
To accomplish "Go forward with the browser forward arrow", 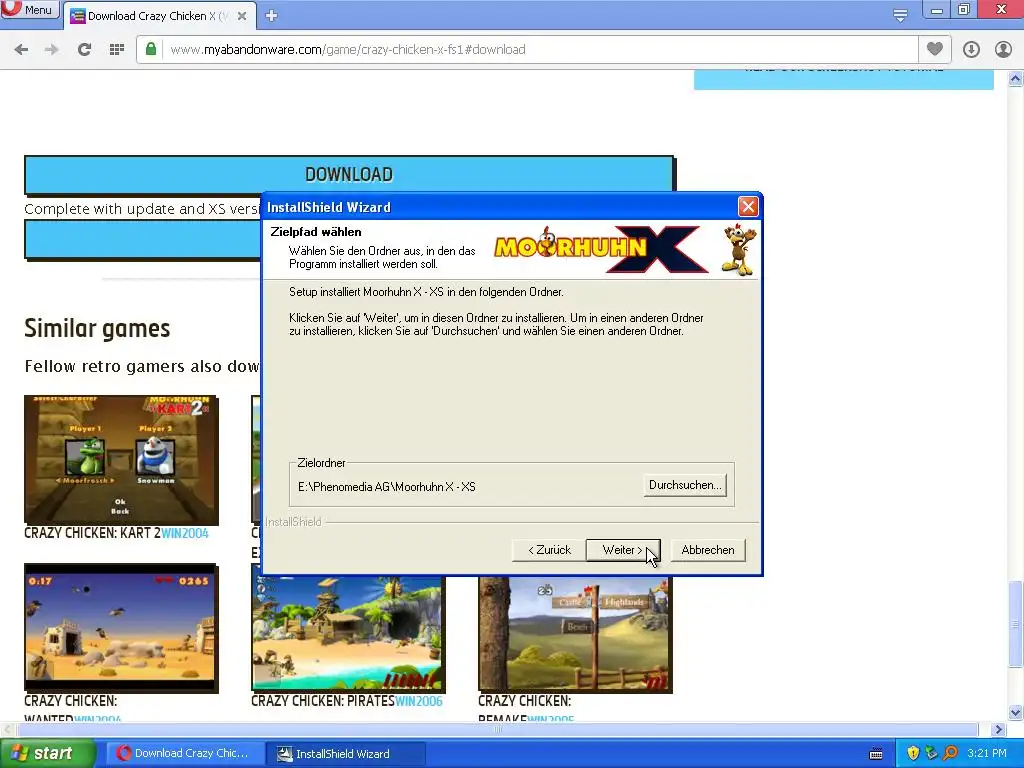I will [x=52, y=50].
